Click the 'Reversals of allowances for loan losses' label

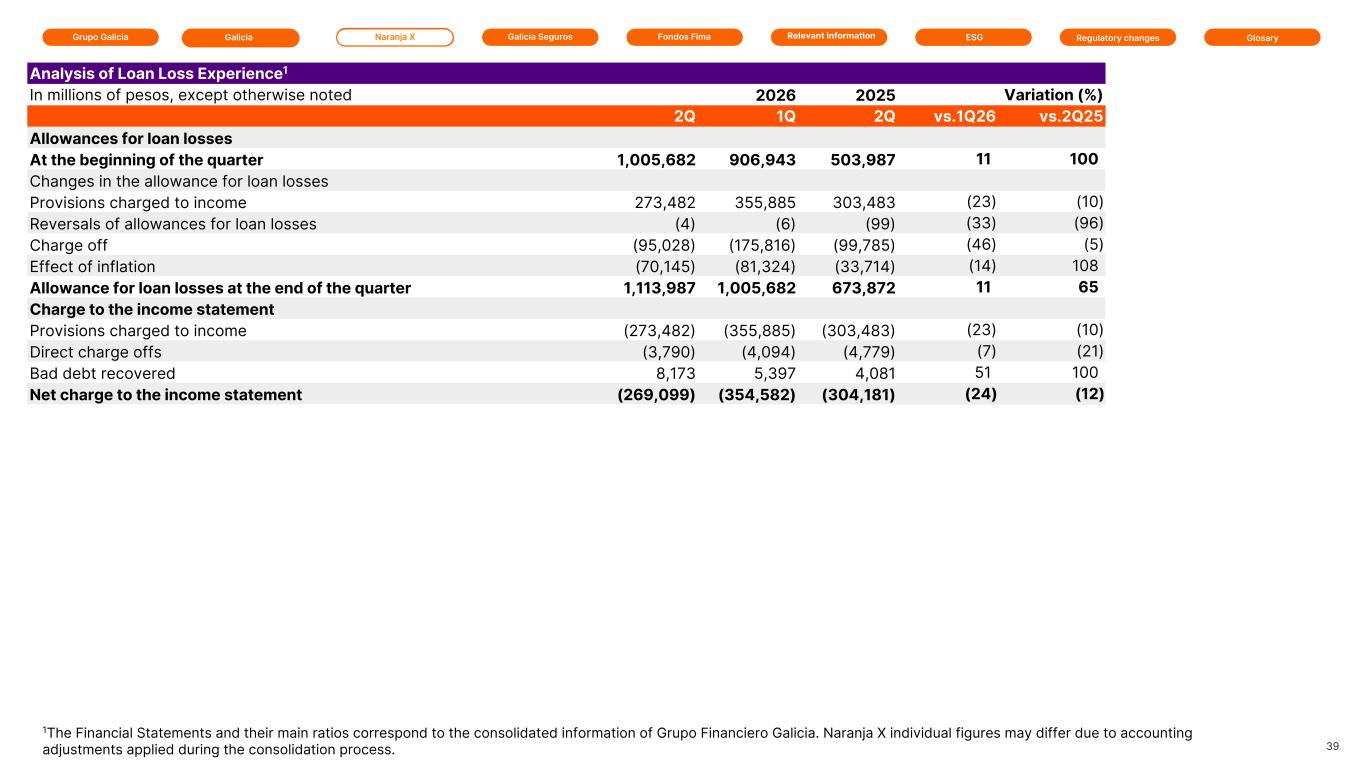click(173, 224)
